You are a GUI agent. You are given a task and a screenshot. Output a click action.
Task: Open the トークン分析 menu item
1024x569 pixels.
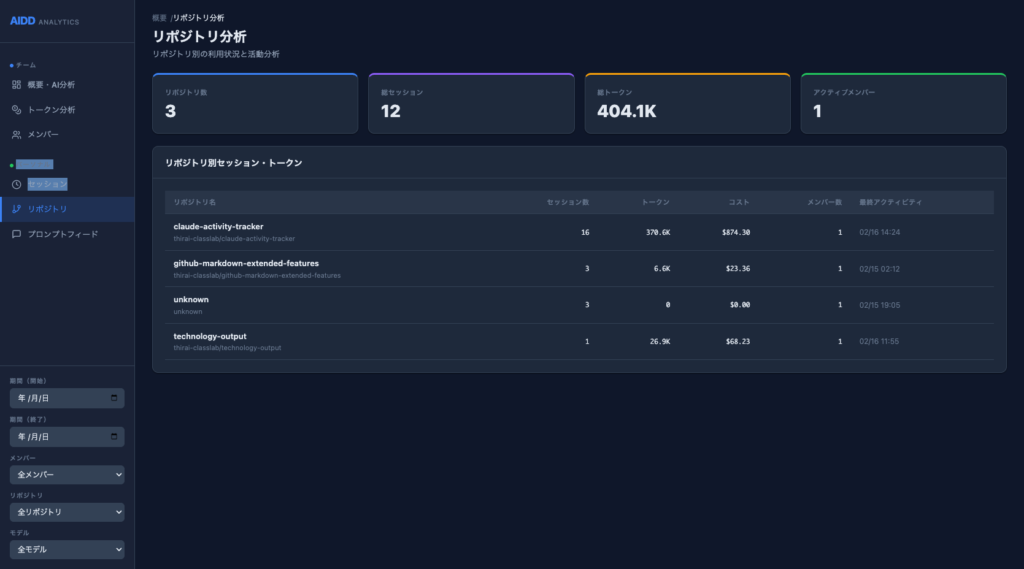51,110
